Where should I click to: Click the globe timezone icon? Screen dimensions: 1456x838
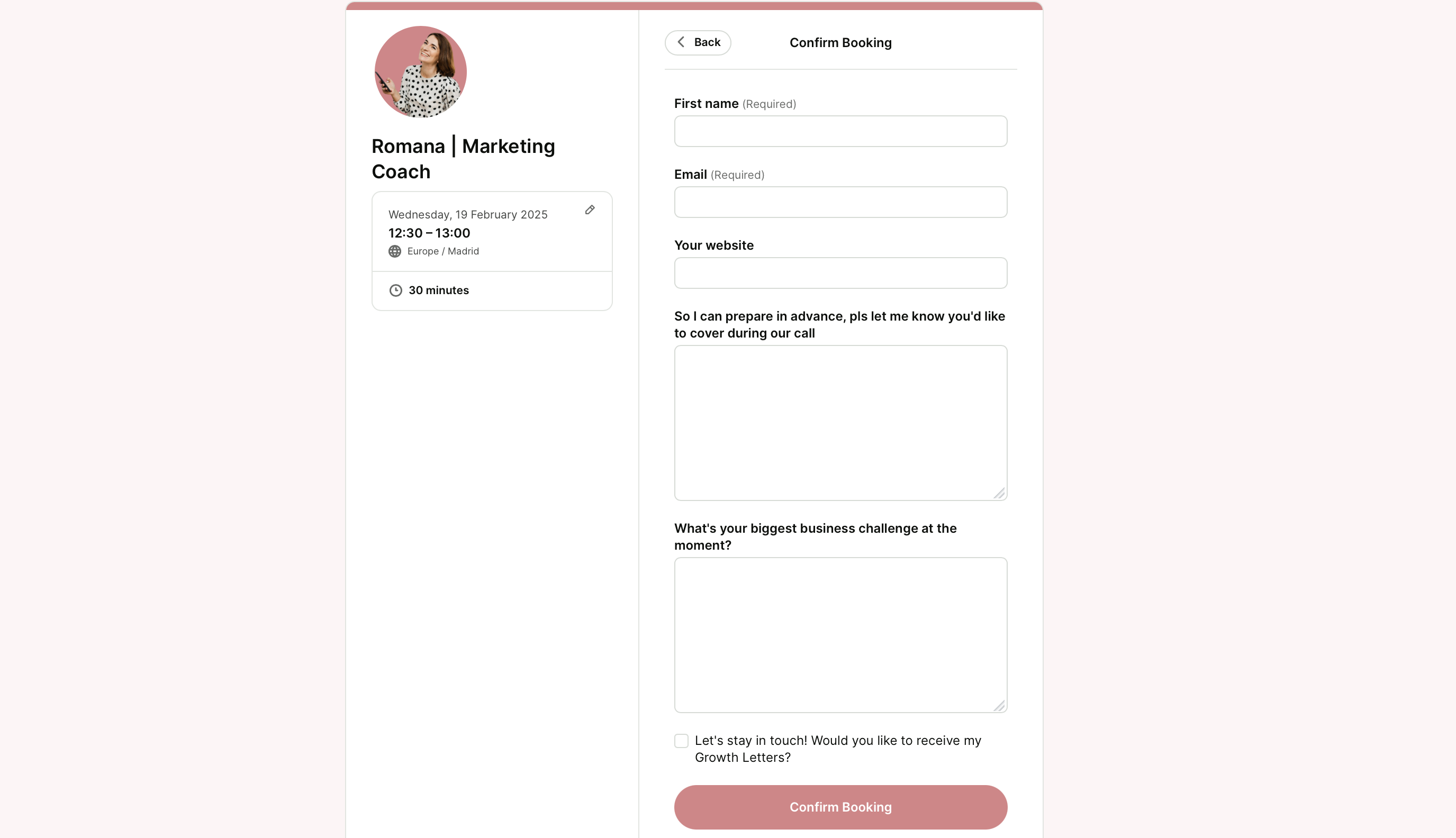pyautogui.click(x=395, y=251)
